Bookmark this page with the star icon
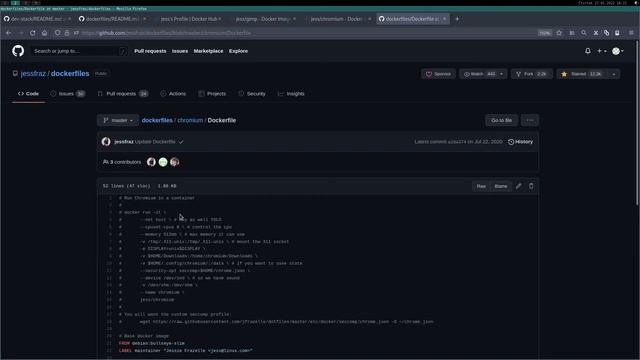 tap(559, 33)
